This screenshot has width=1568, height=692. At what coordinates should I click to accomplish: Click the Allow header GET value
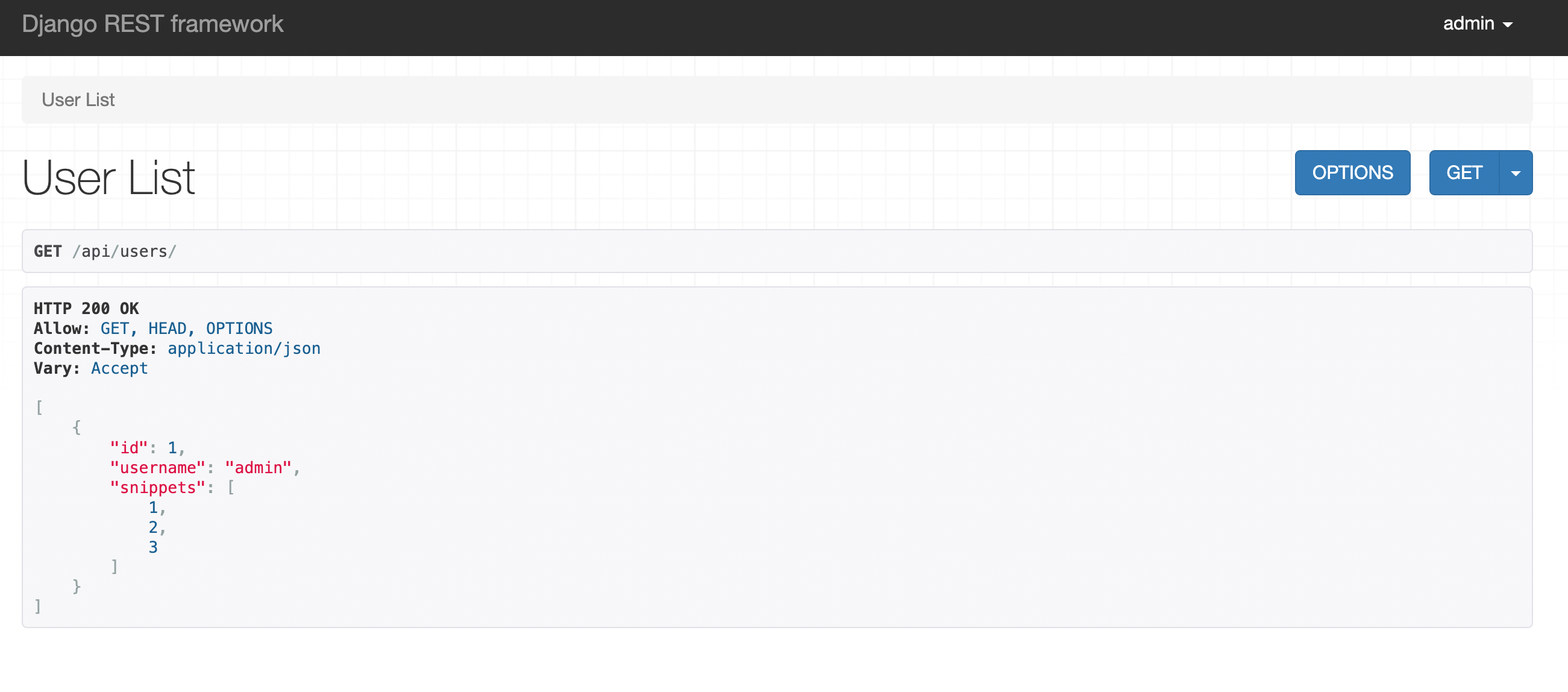point(115,329)
